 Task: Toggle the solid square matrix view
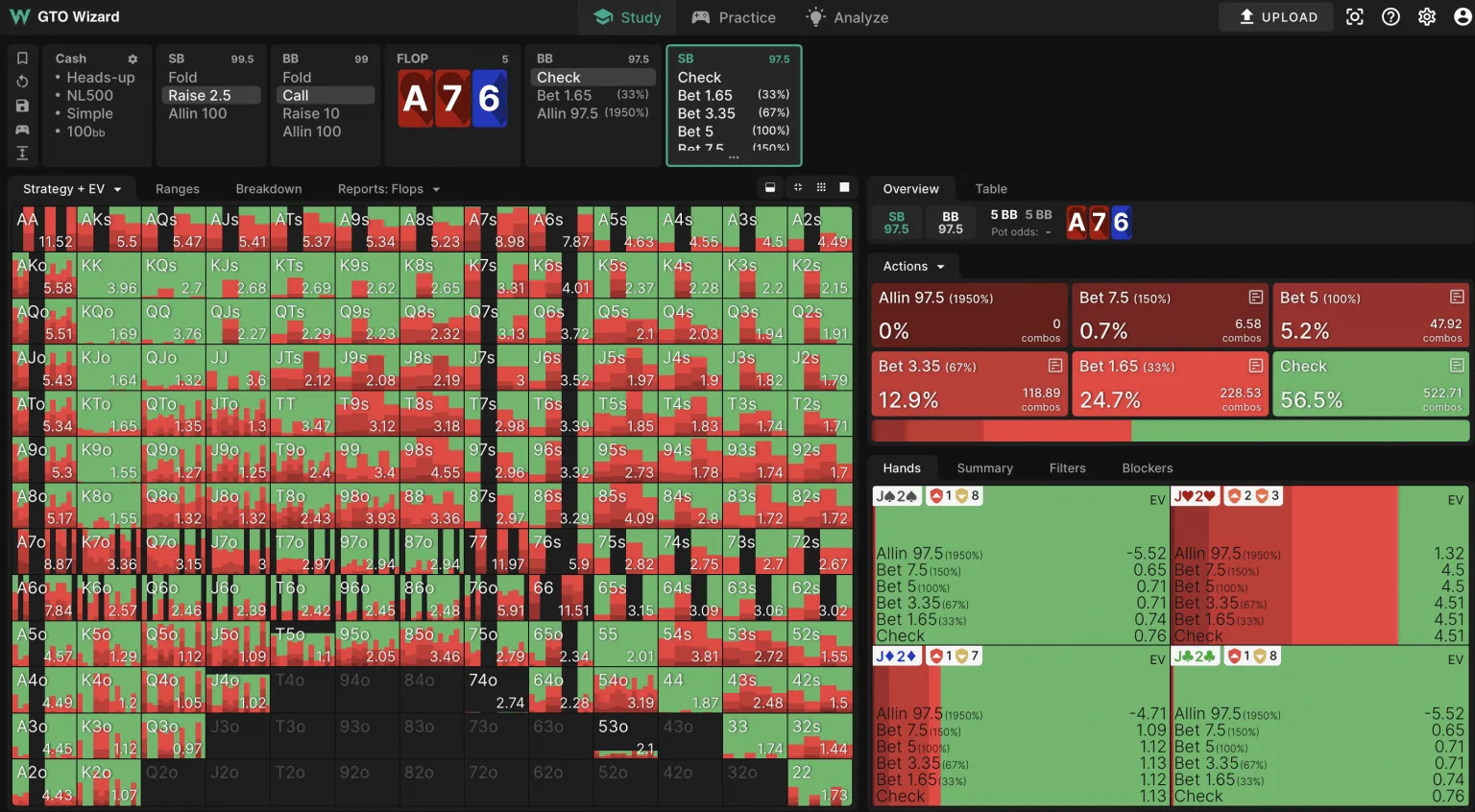pyautogui.click(x=845, y=188)
